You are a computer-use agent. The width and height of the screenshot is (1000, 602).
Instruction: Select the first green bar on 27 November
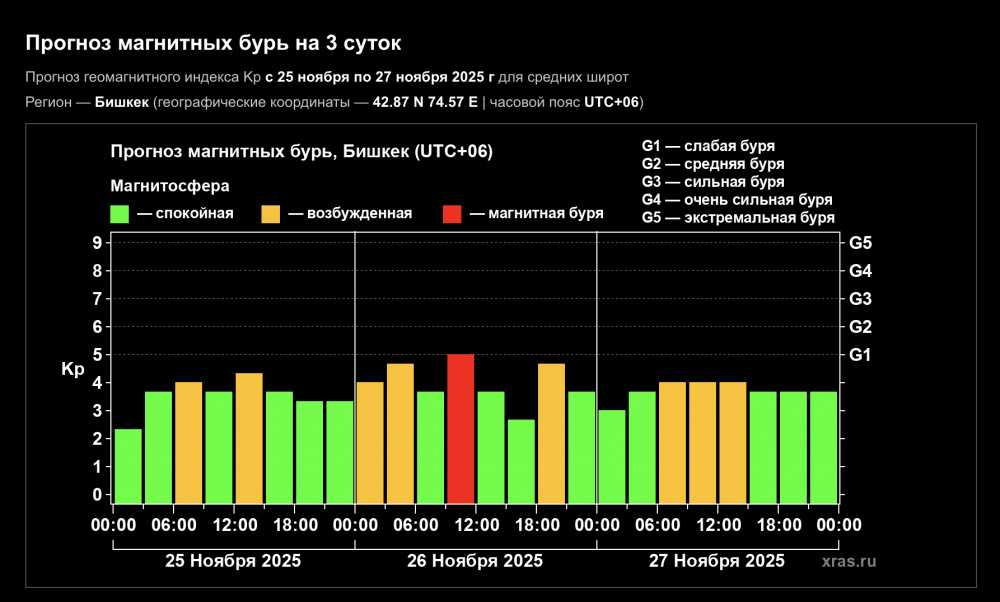click(x=612, y=456)
